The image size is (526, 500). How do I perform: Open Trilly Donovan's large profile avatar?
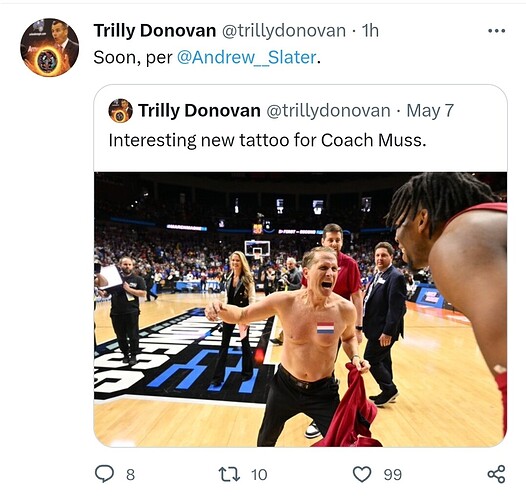(x=50, y=47)
